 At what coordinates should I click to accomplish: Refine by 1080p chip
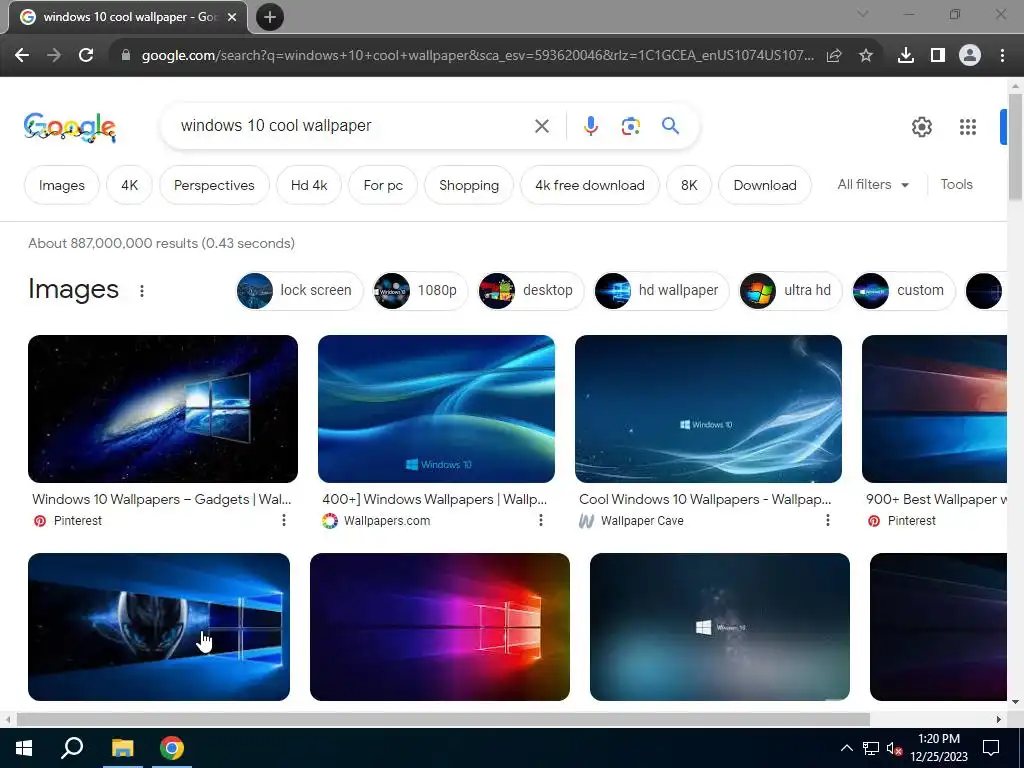[420, 291]
